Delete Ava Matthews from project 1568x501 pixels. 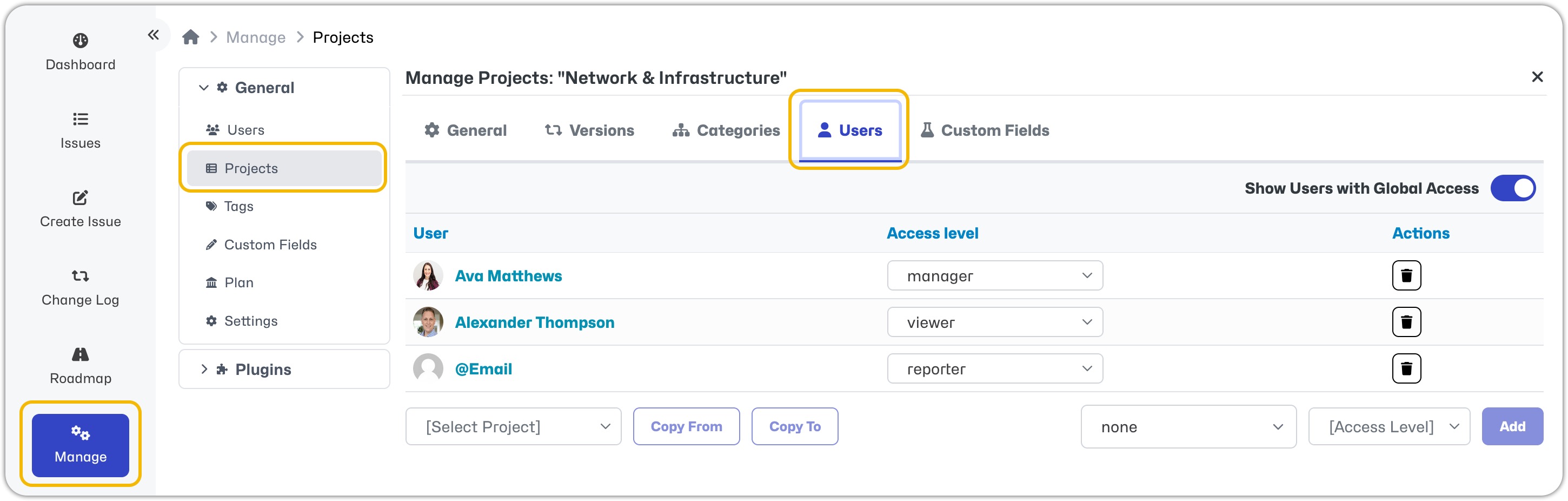tap(1406, 276)
